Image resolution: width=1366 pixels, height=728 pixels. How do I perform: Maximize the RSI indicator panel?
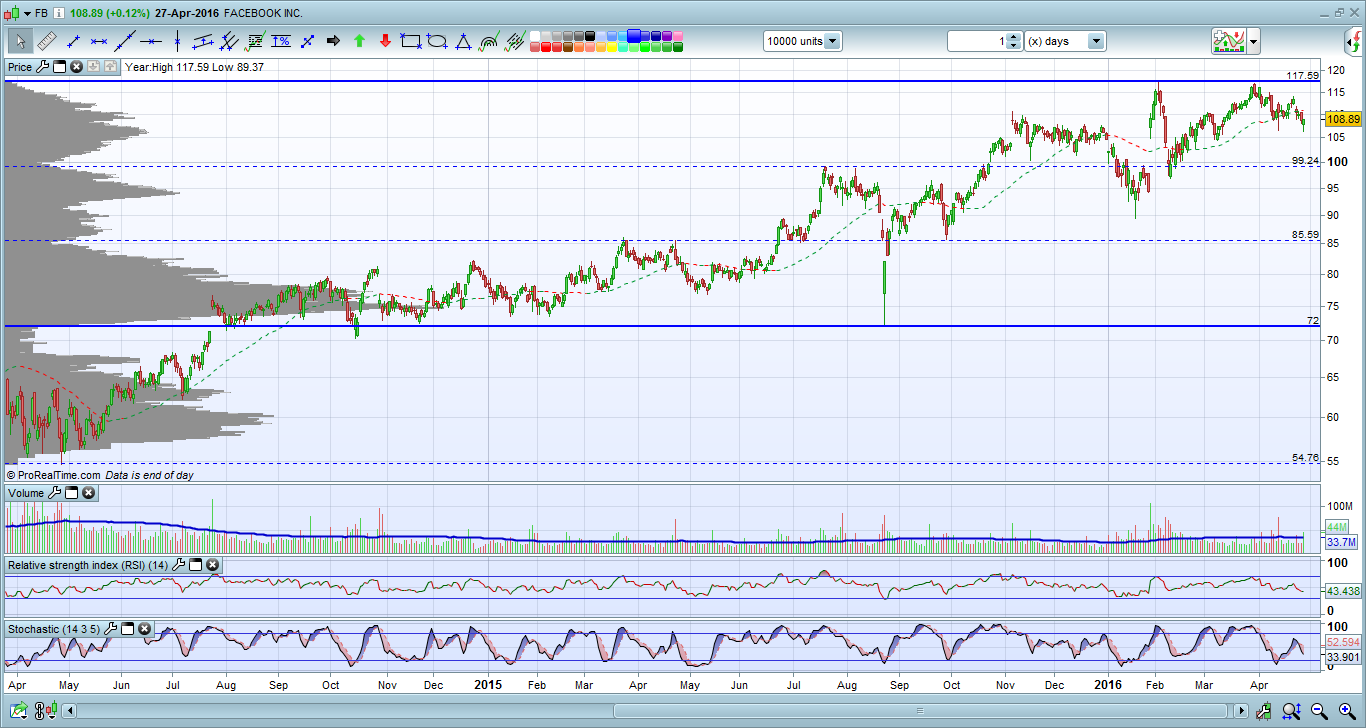[x=196, y=565]
